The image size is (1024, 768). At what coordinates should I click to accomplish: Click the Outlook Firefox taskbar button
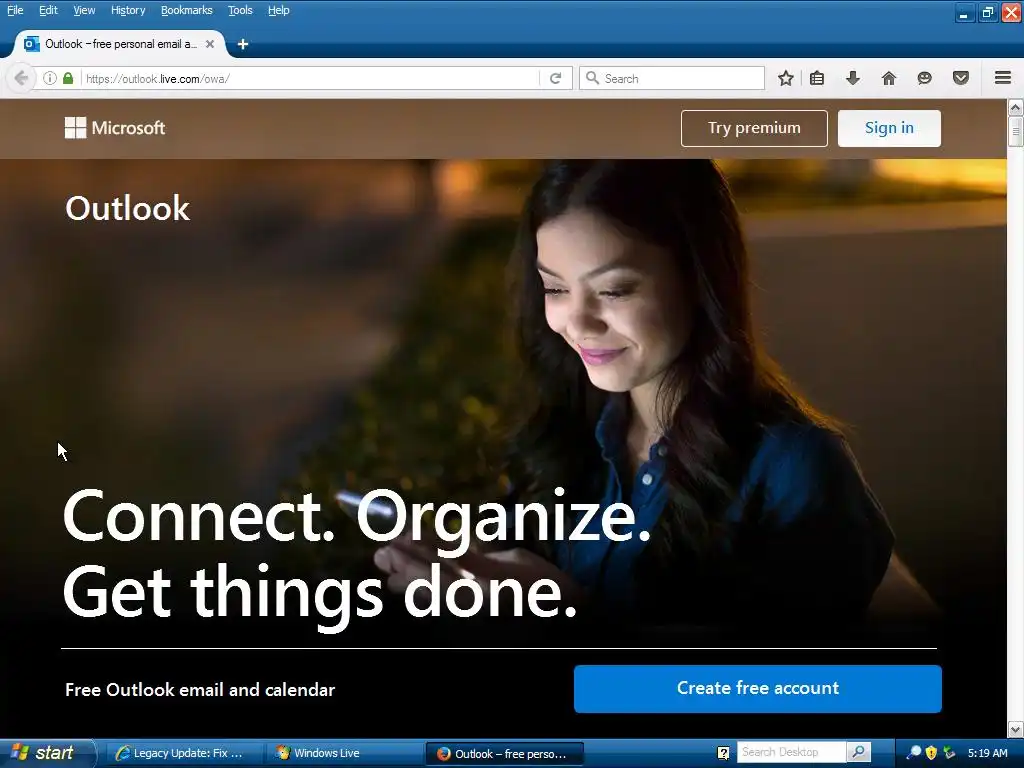tap(504, 754)
